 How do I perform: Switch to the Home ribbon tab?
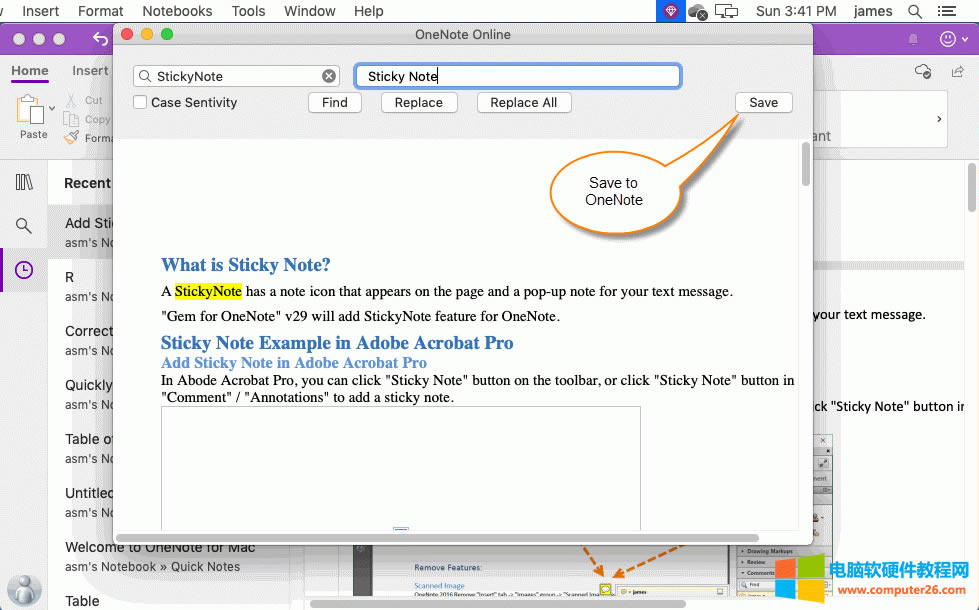pos(30,71)
